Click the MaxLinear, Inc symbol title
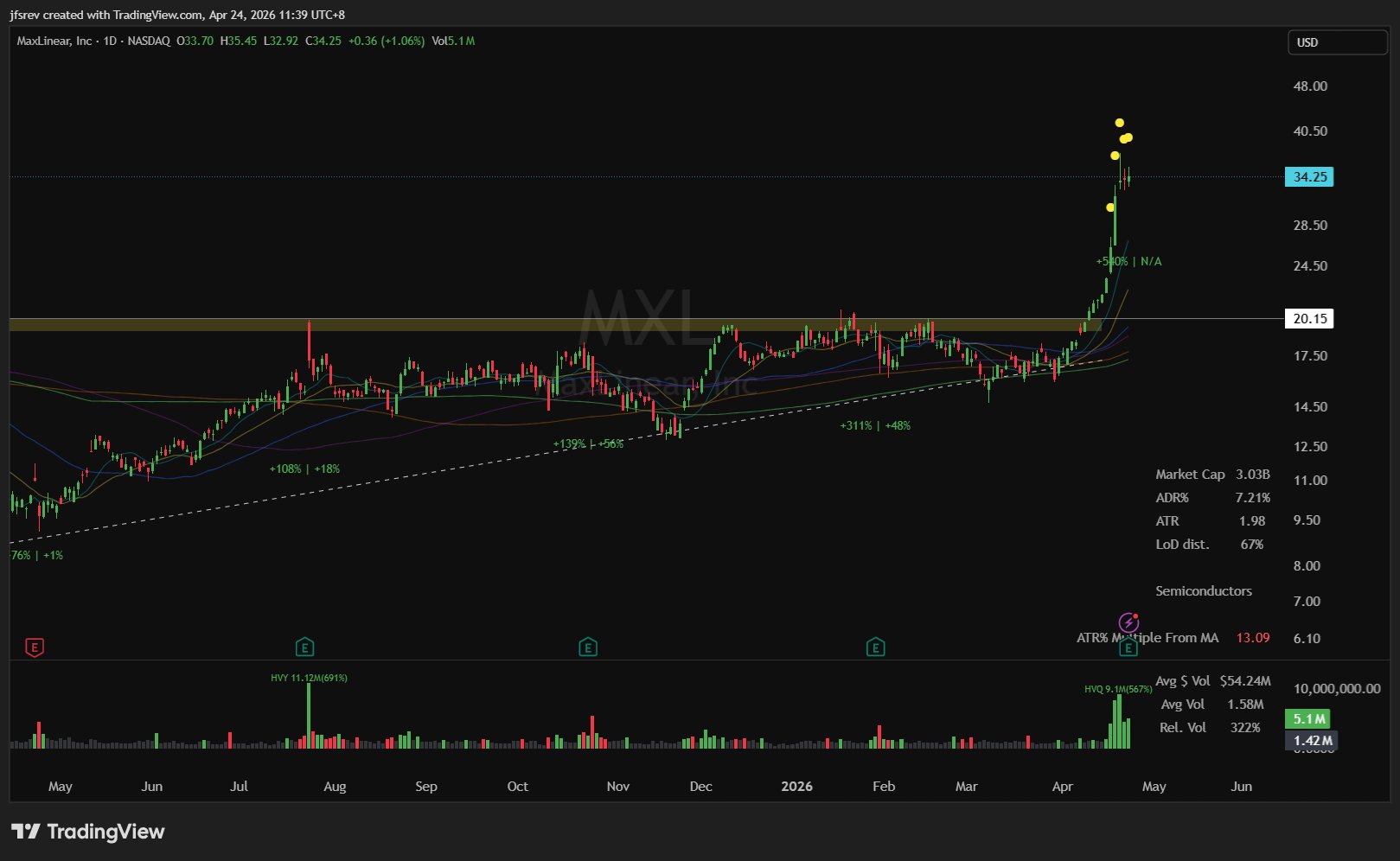The width and height of the screenshot is (1400, 861). pos(54,41)
